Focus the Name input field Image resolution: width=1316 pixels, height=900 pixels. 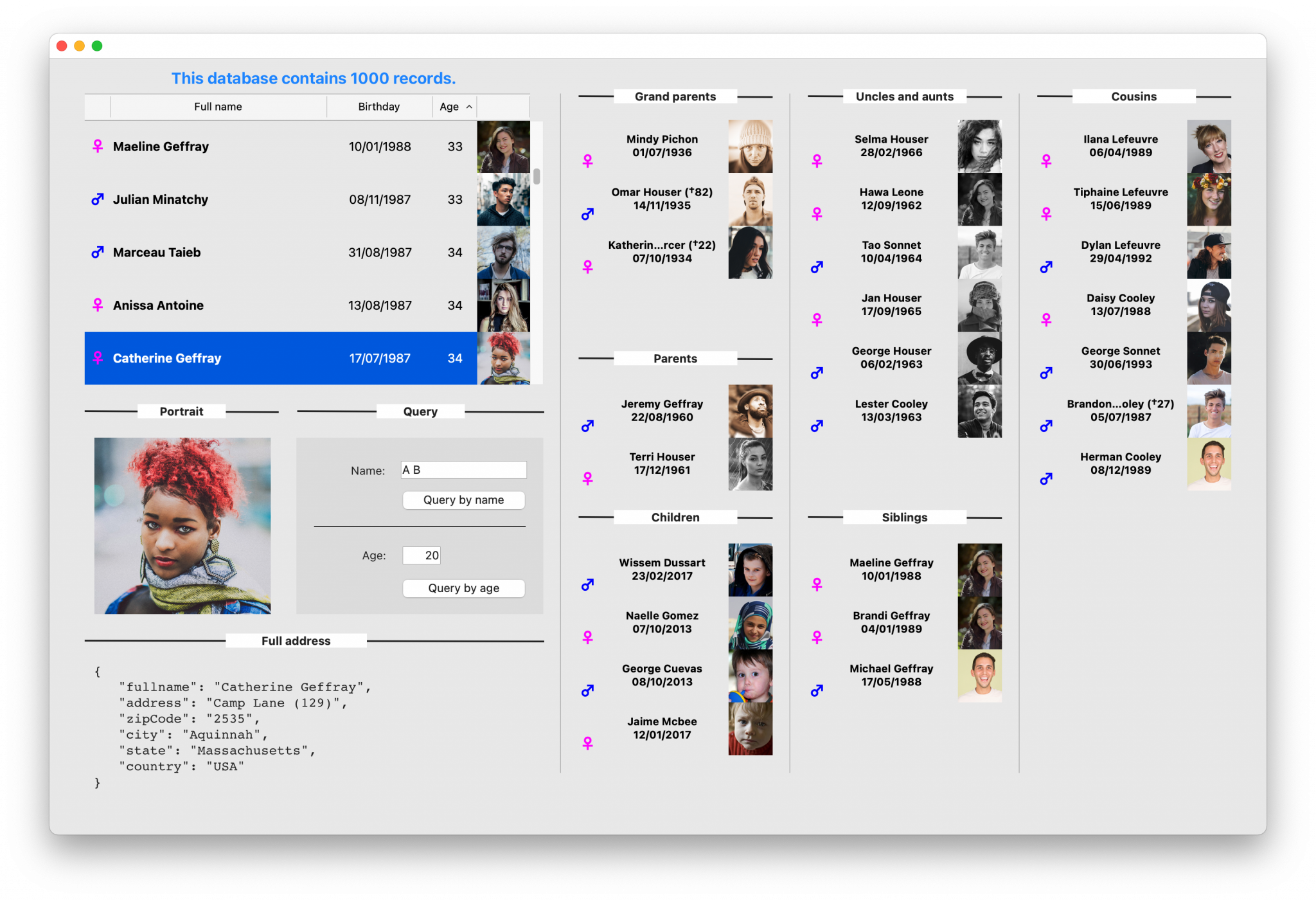pyautogui.click(x=463, y=470)
